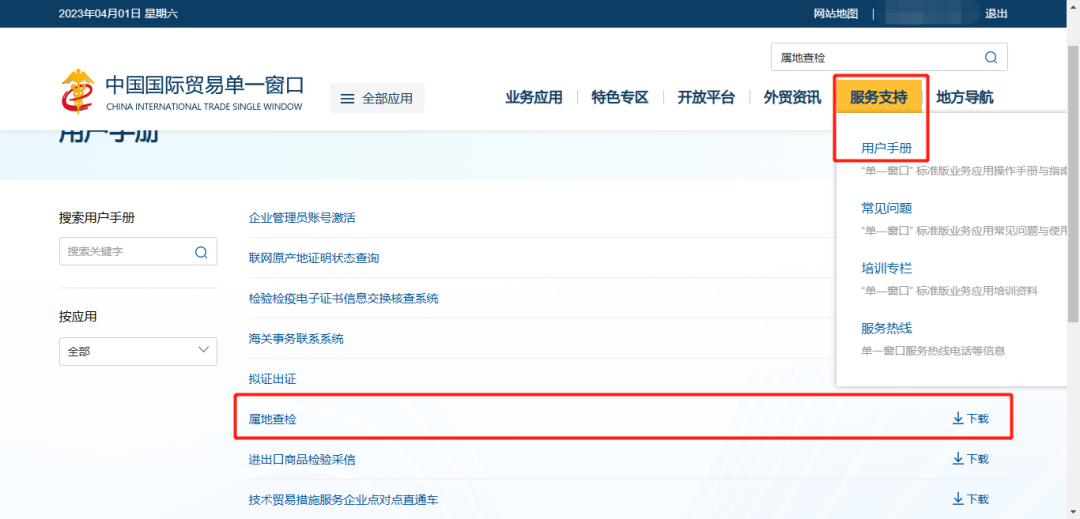Download the 技术贸易措施服务企业点对点直通车 manual
This screenshot has height=519, width=1080.
click(x=970, y=499)
